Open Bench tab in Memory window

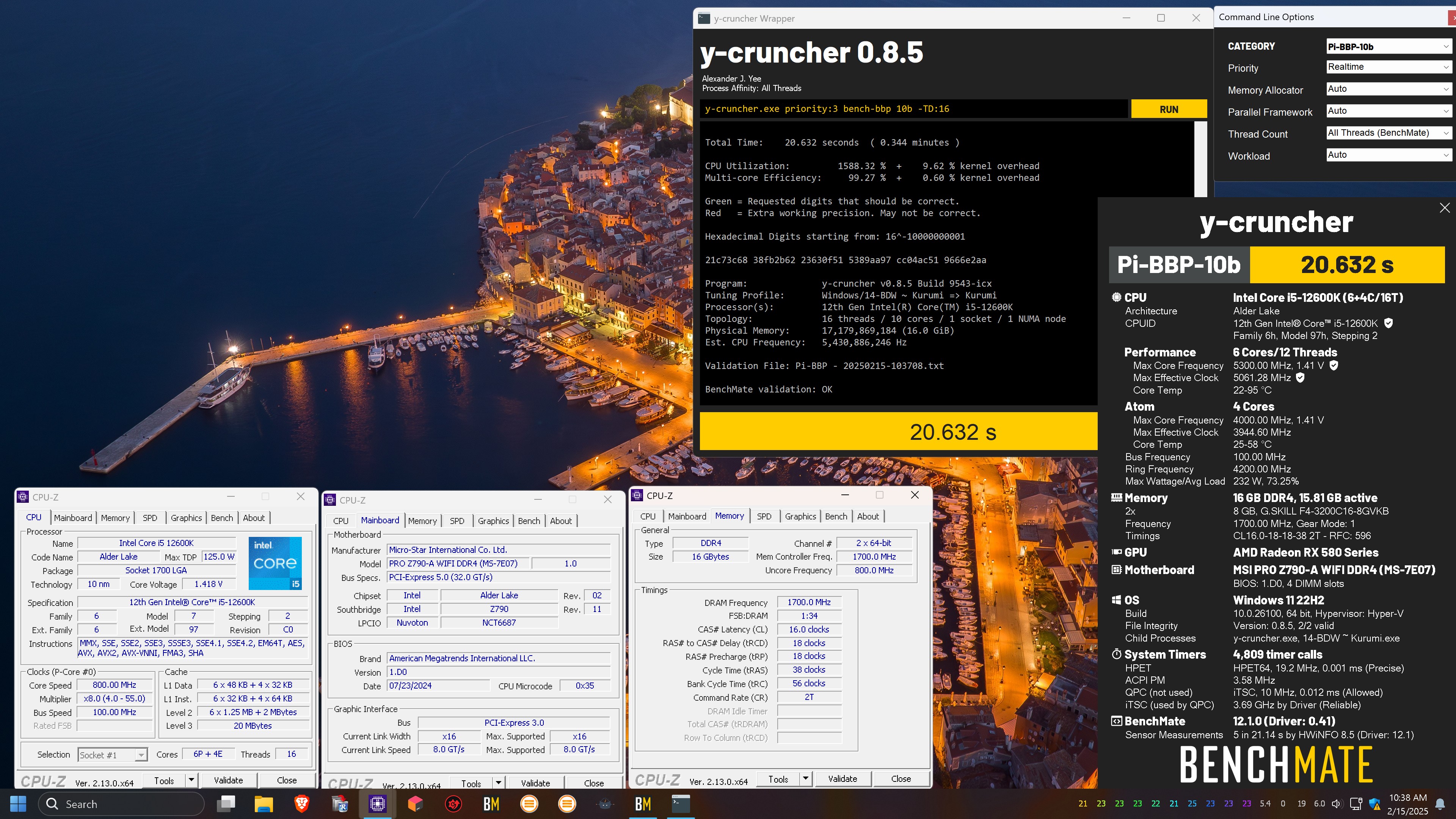click(836, 516)
